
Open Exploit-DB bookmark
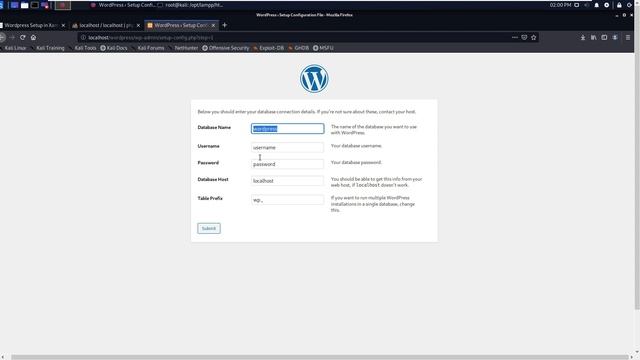tap(268, 48)
